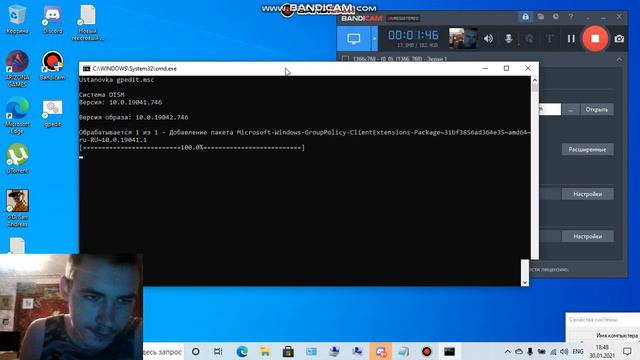Screen dimensions: 640x360
Task: Switch to highlighted orange taskbar app
Action: [x=381, y=351]
